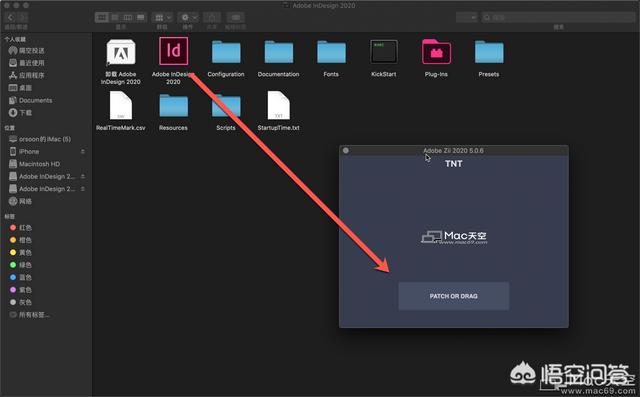The height and width of the screenshot is (397, 640).
Task: Open the Resources folder
Action: tap(173, 106)
